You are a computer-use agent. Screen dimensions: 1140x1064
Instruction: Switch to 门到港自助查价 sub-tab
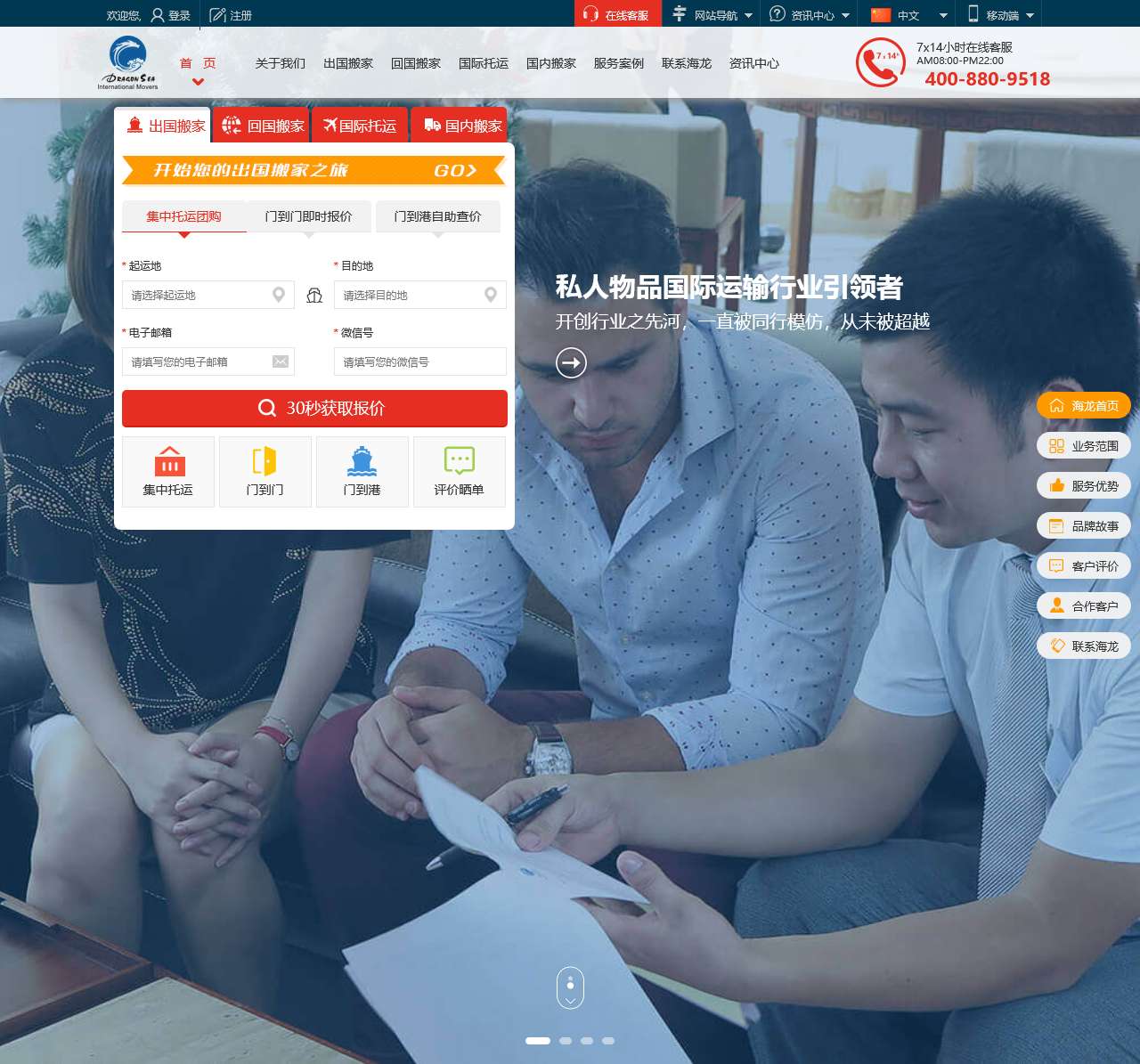[437, 216]
